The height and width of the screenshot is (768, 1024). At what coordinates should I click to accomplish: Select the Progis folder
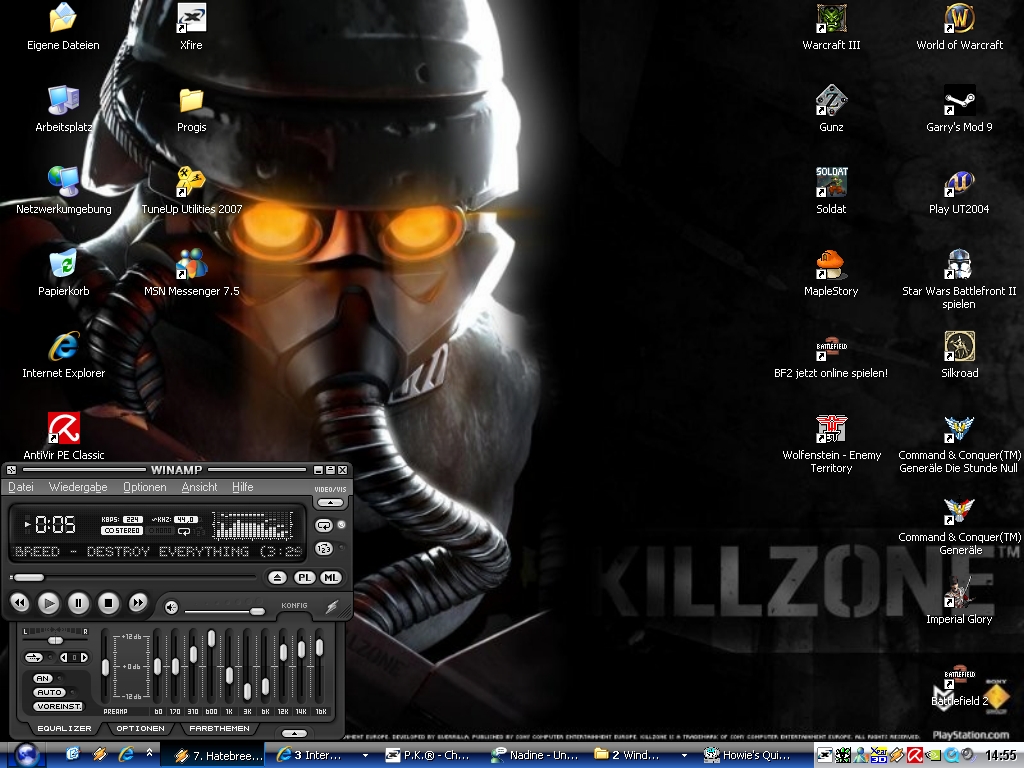[x=191, y=109]
